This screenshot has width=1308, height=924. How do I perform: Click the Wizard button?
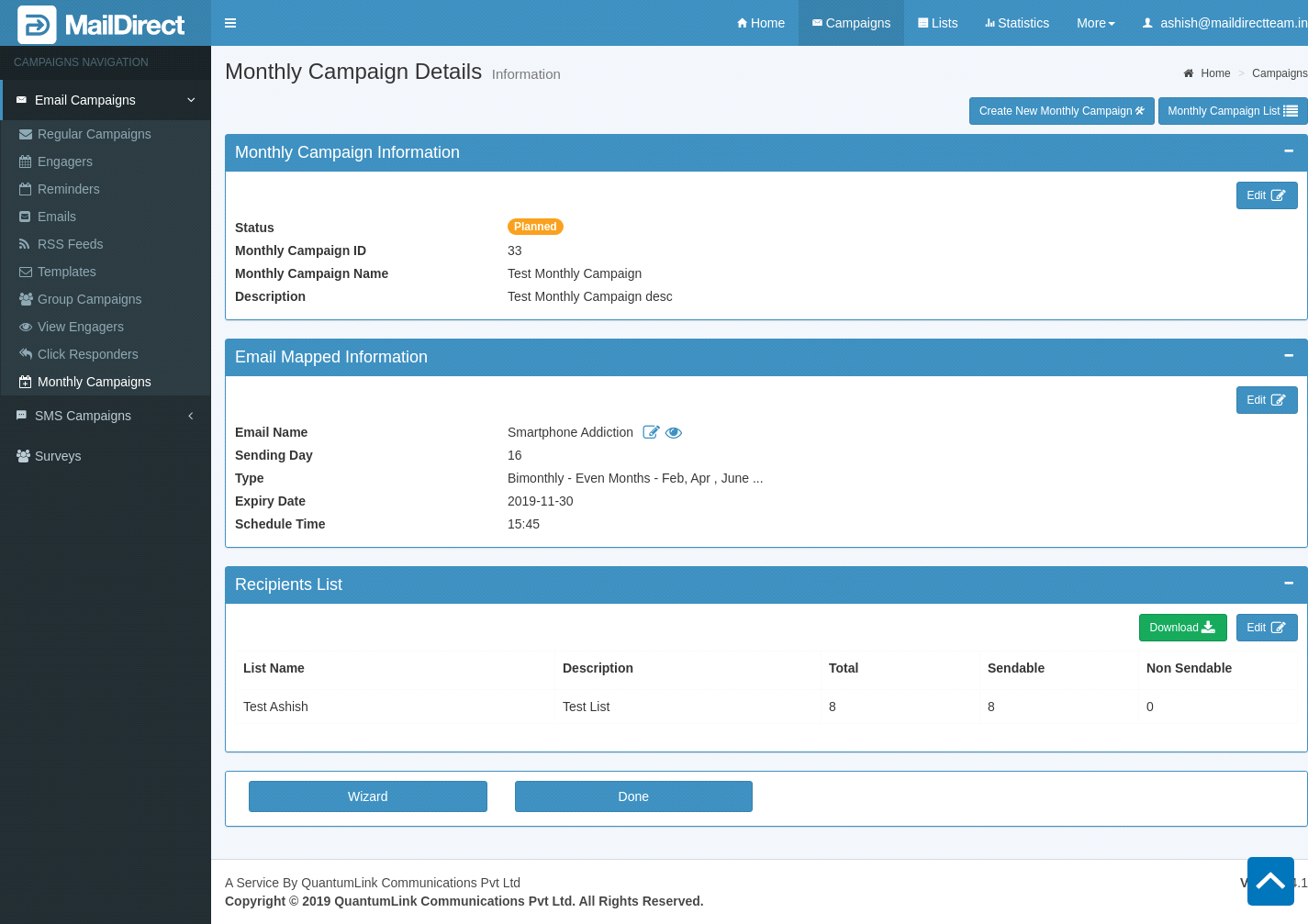[367, 796]
